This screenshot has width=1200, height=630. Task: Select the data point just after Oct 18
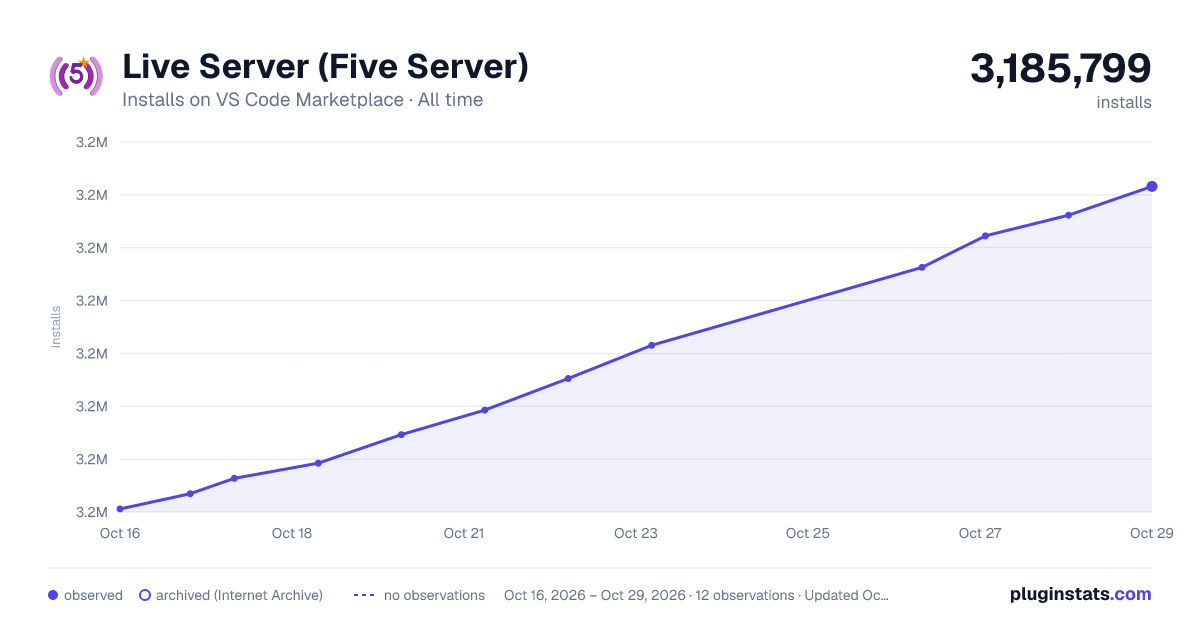318,463
